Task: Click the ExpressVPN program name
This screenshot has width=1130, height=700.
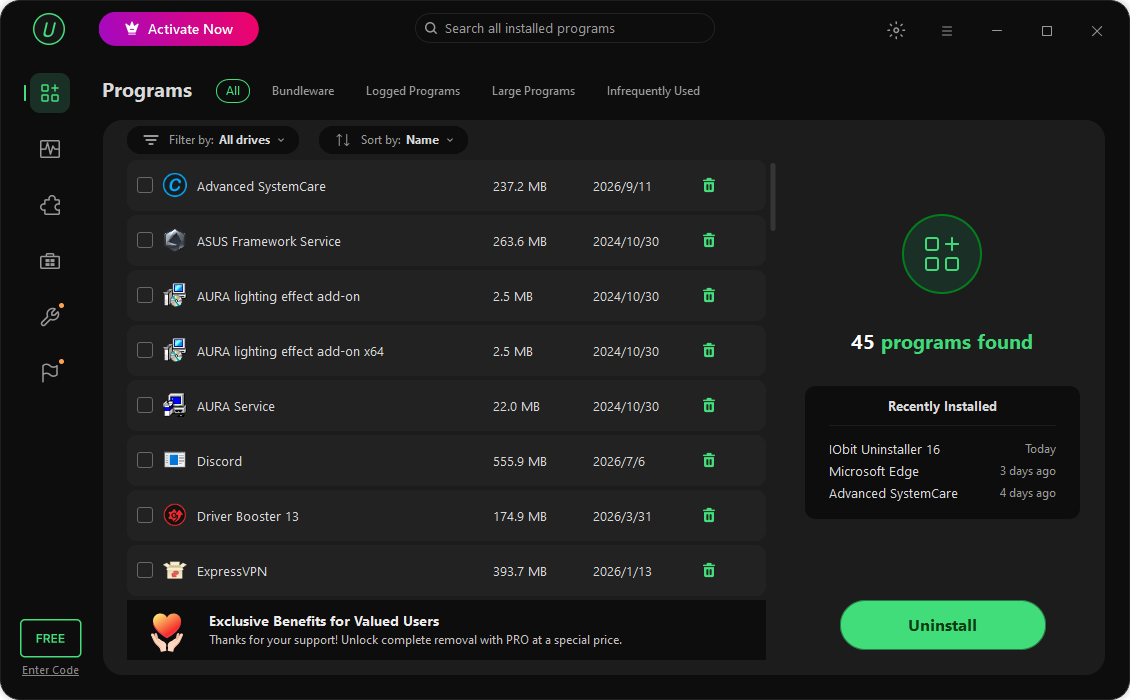Action: click(x=232, y=572)
